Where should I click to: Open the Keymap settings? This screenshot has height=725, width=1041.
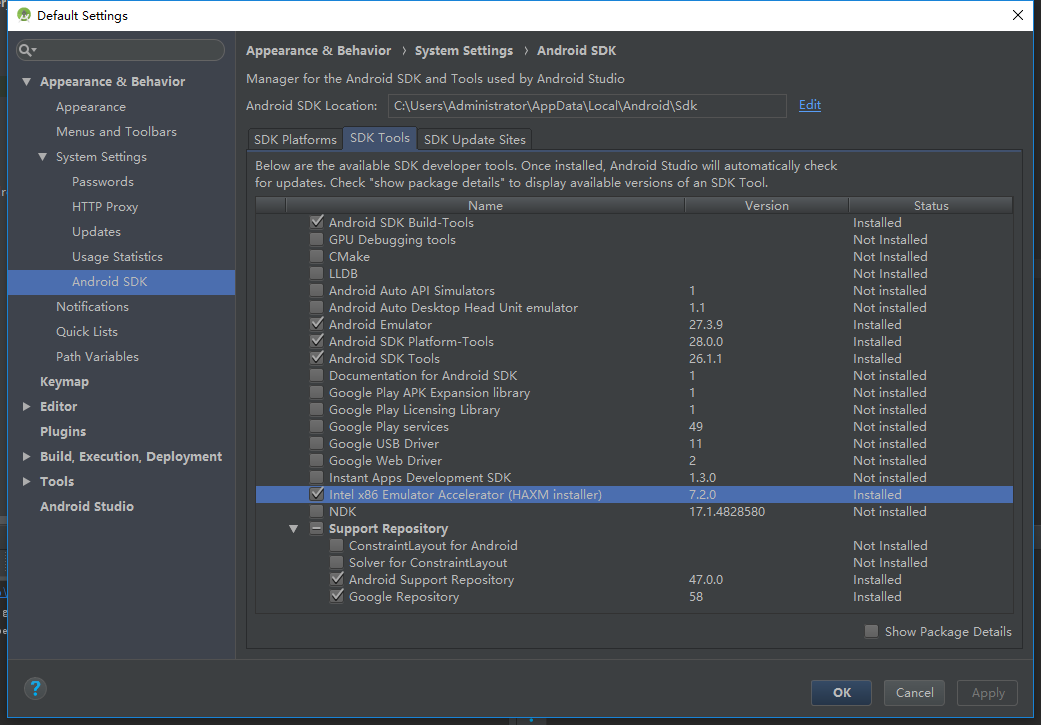pos(64,382)
